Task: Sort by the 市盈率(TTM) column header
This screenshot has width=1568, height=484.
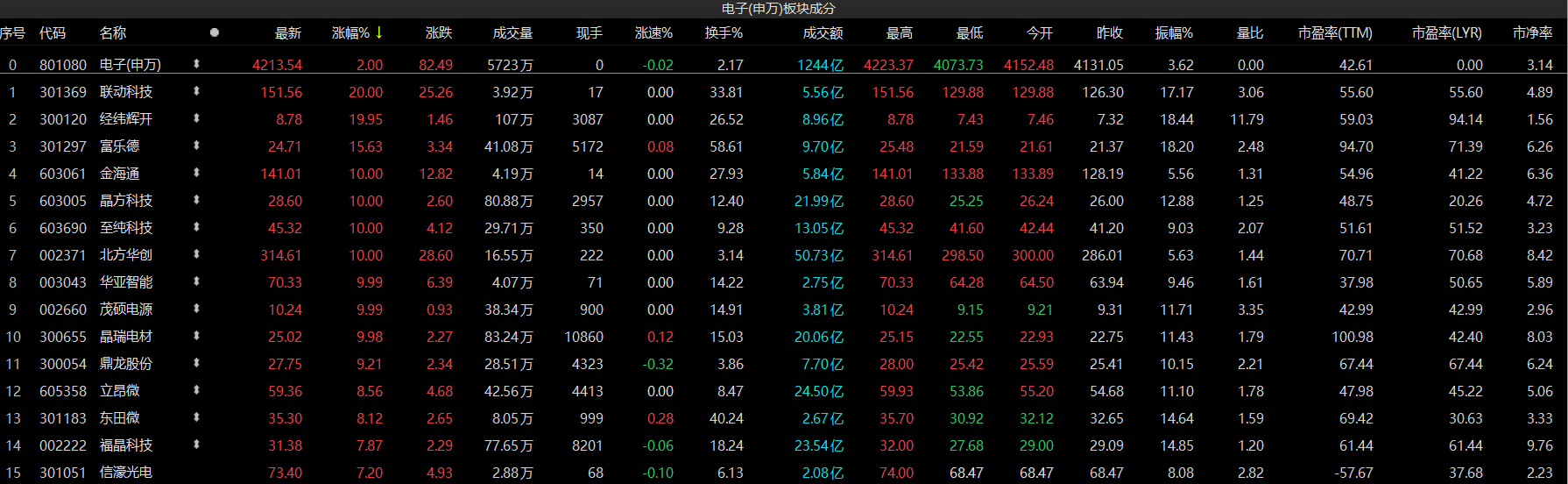Action: (x=1335, y=32)
